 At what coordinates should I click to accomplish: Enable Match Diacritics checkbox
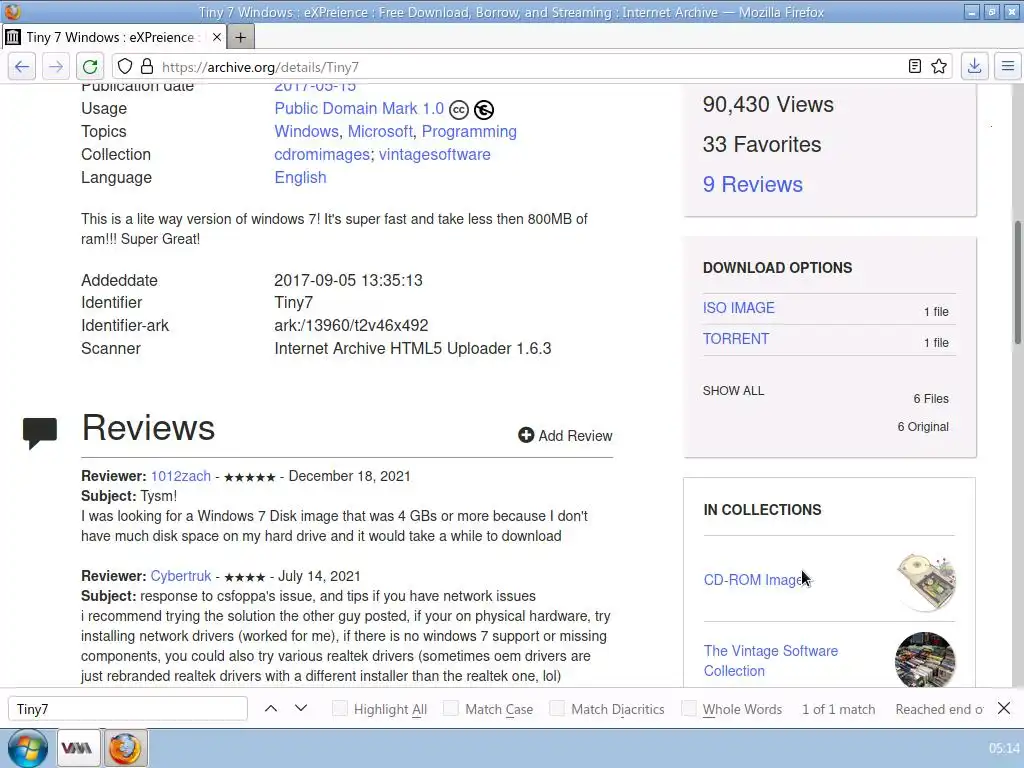click(x=556, y=709)
